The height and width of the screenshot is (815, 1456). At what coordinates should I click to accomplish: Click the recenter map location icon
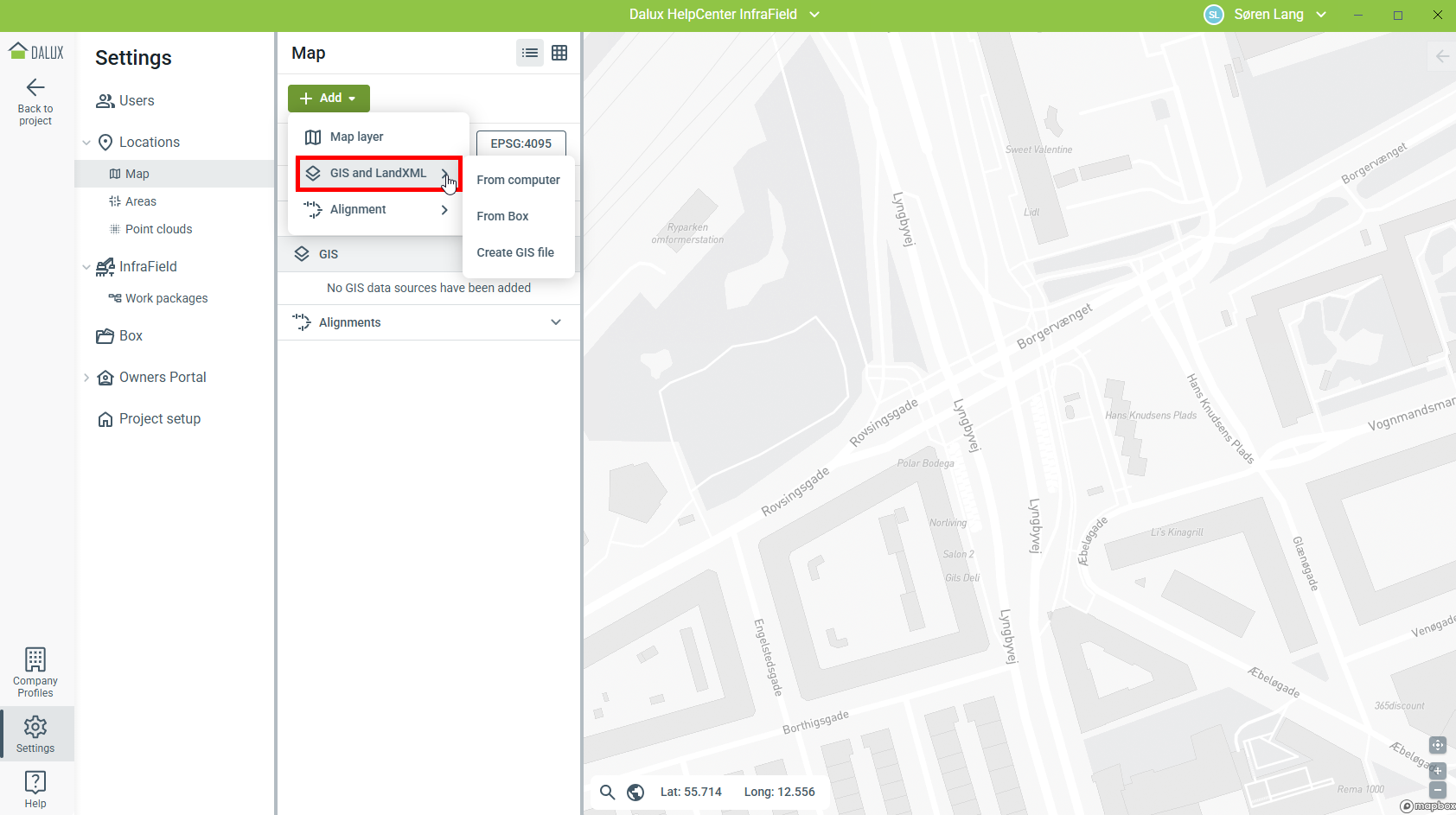[1437, 745]
